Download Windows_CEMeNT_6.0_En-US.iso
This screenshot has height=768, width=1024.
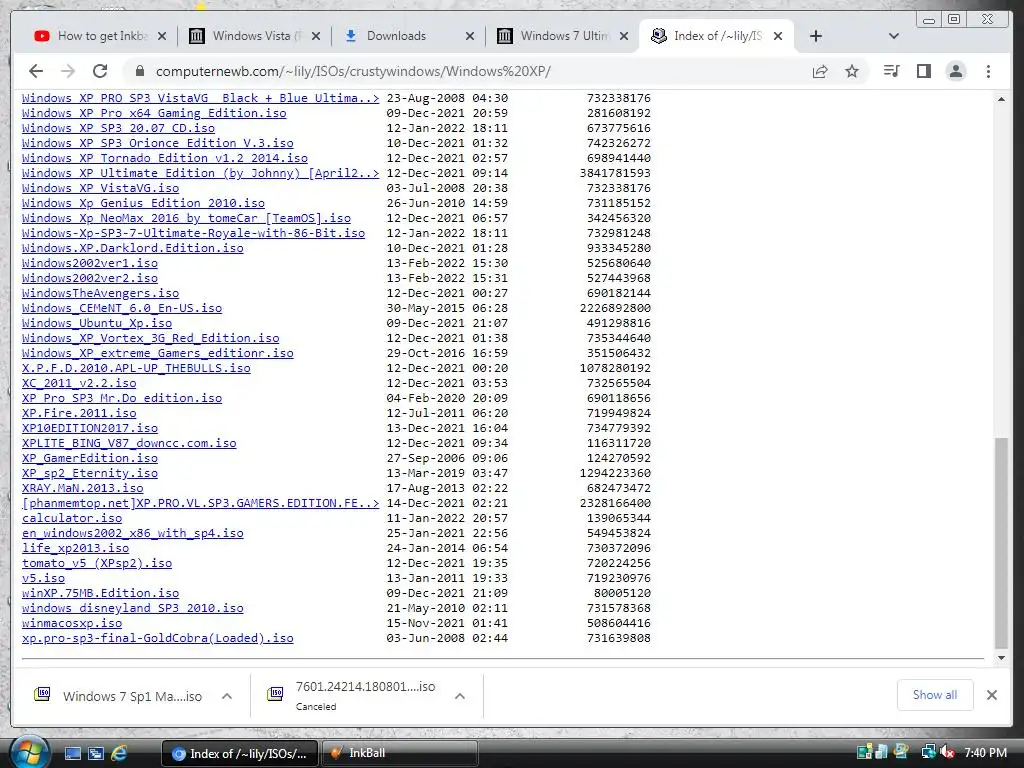(121, 308)
